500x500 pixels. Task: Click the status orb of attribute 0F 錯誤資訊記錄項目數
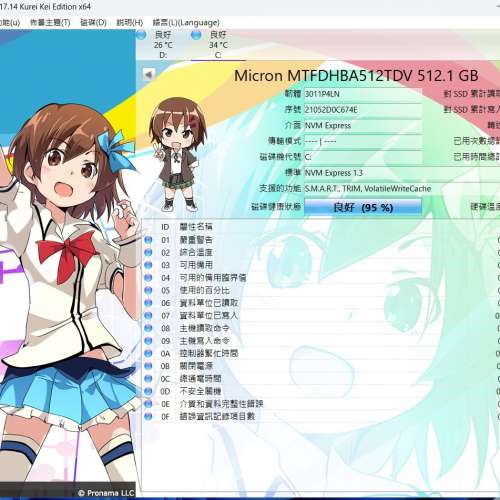tap(148, 416)
